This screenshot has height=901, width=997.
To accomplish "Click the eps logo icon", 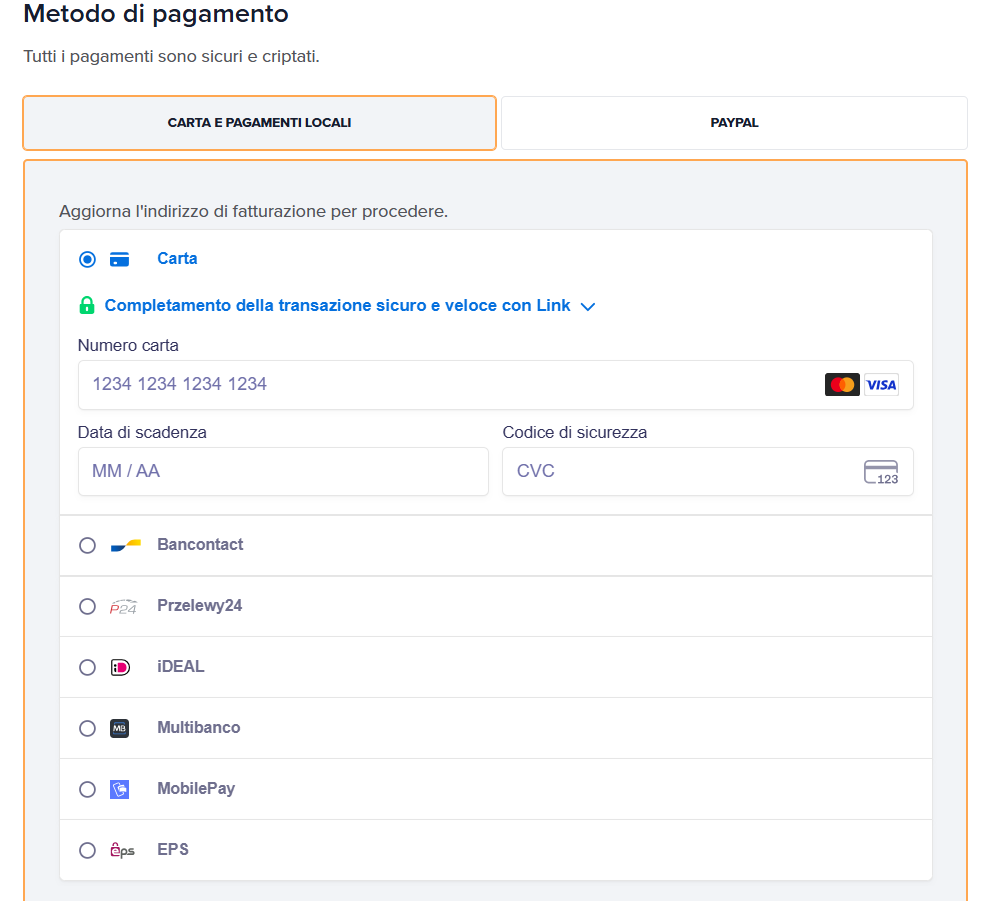I will tap(122, 850).
